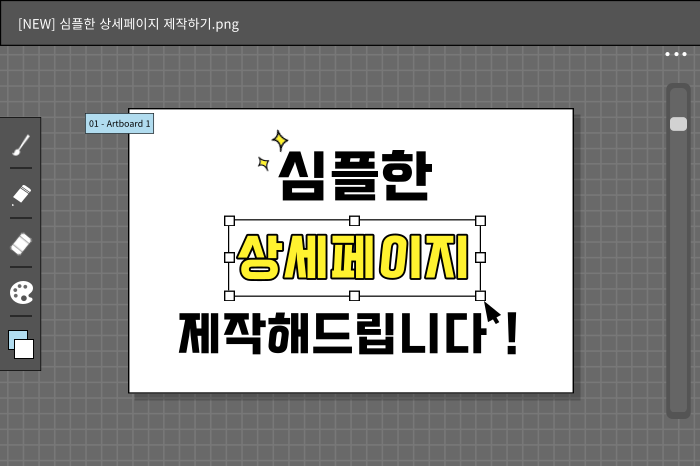Screen dimensions: 700x466
Task: Select the eraser tool with small dot
Action: (20, 194)
